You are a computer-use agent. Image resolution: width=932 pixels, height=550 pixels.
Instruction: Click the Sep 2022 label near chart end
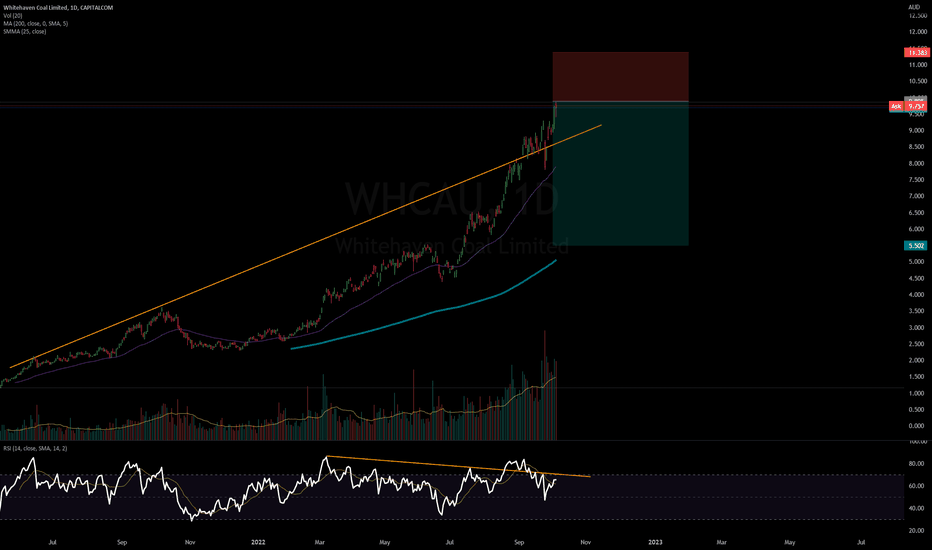point(519,542)
